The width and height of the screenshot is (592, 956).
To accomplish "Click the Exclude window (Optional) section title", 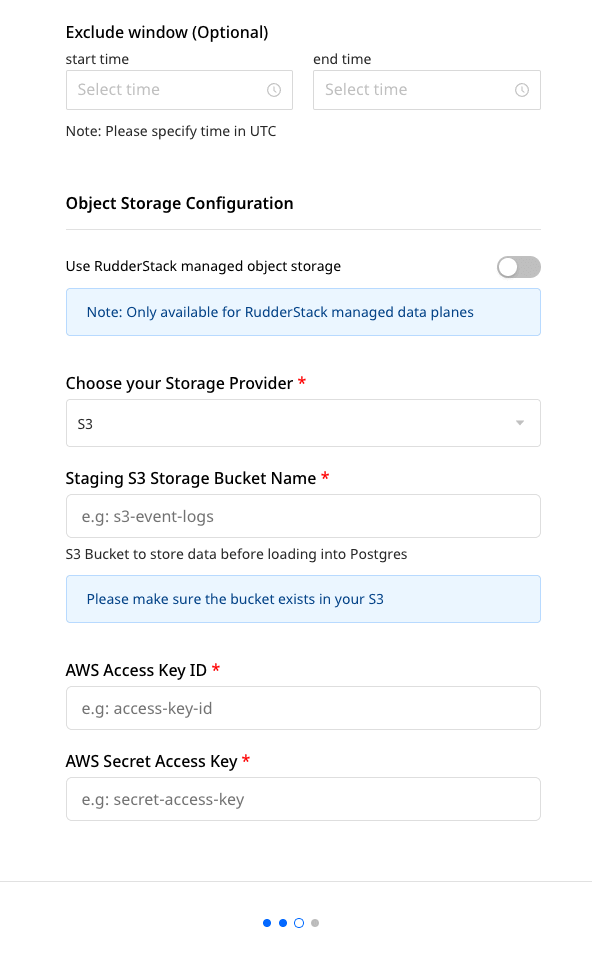I will 166,32.
